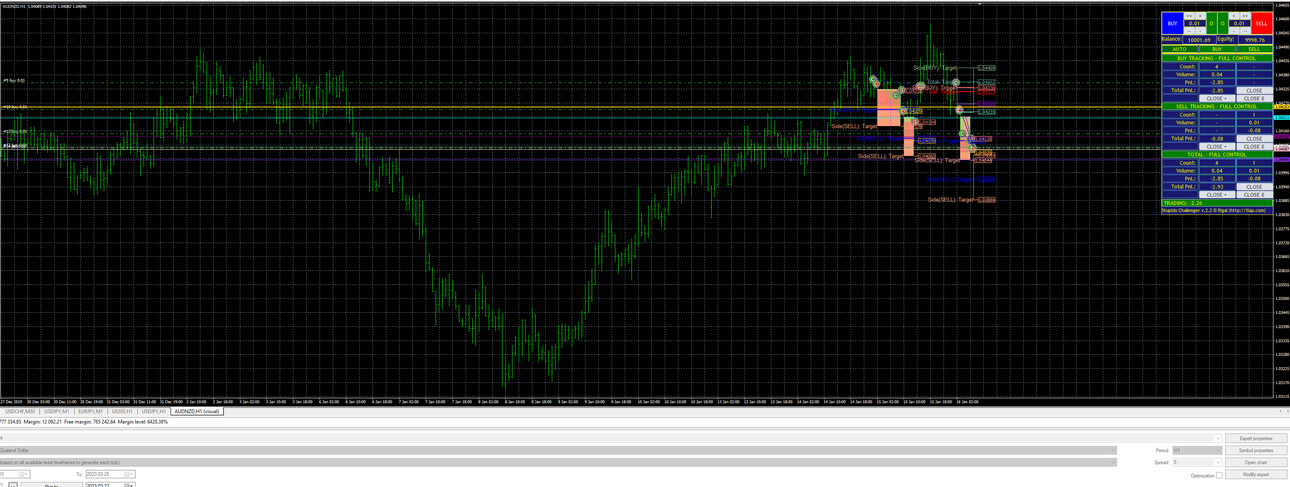The width and height of the screenshot is (1290, 487).
Task: Click the Free margin: 765 242.64 status text
Action: (x=89, y=422)
